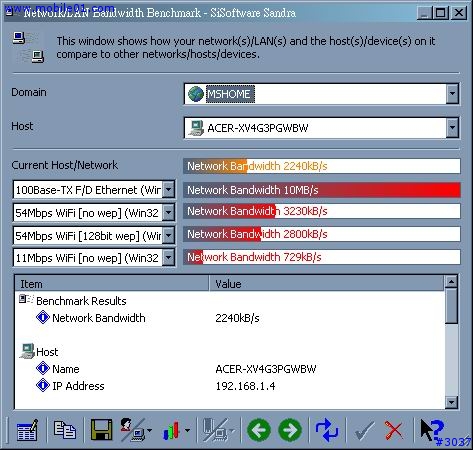Image resolution: width=473 pixels, height=450 pixels.
Task: Click the bar chart toolbar icon
Action: point(172,430)
